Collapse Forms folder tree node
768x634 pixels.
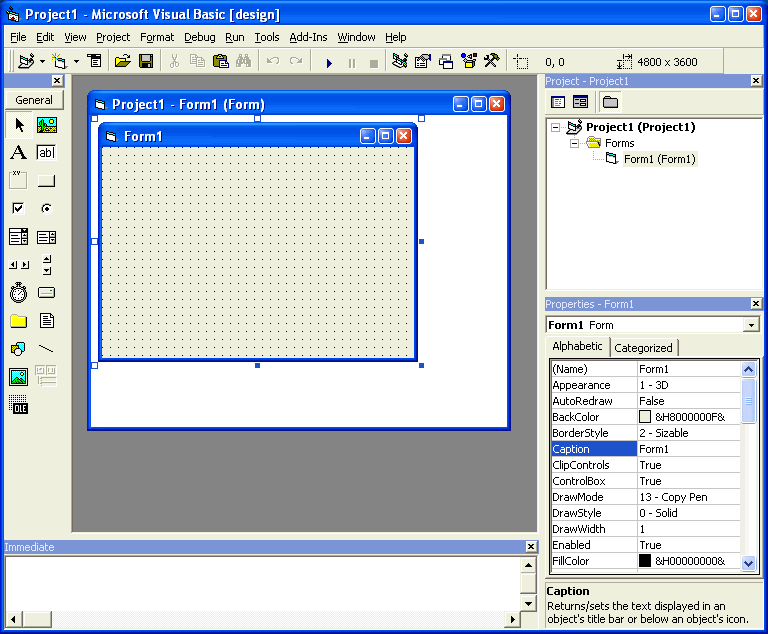pos(574,144)
